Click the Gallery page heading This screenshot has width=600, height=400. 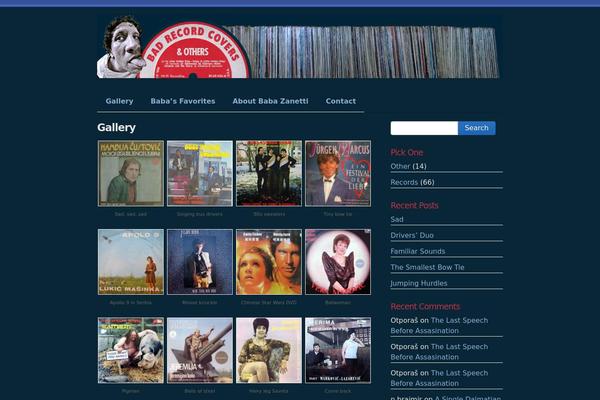116,127
